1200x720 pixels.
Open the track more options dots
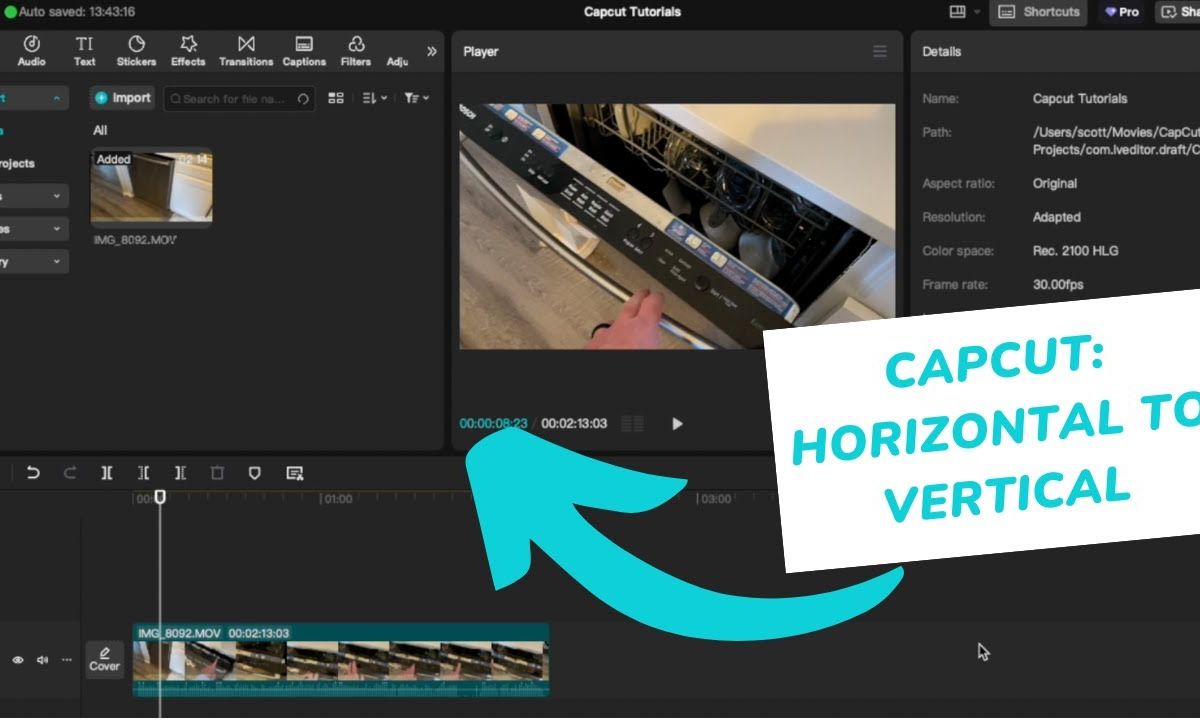[67, 660]
